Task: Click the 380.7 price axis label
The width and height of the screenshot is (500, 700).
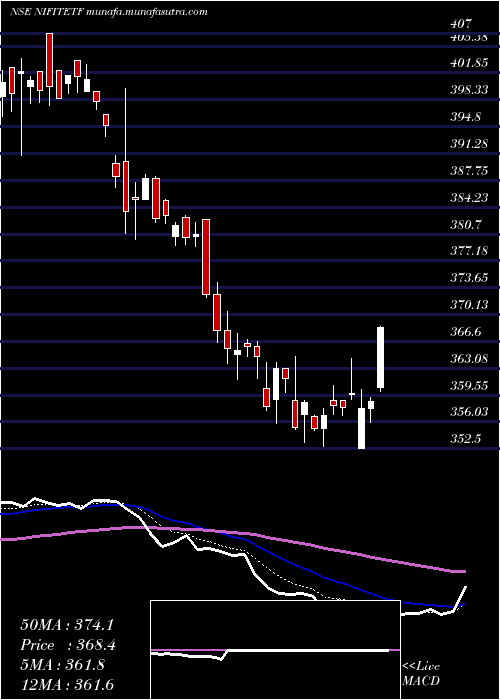Action: 465,224
